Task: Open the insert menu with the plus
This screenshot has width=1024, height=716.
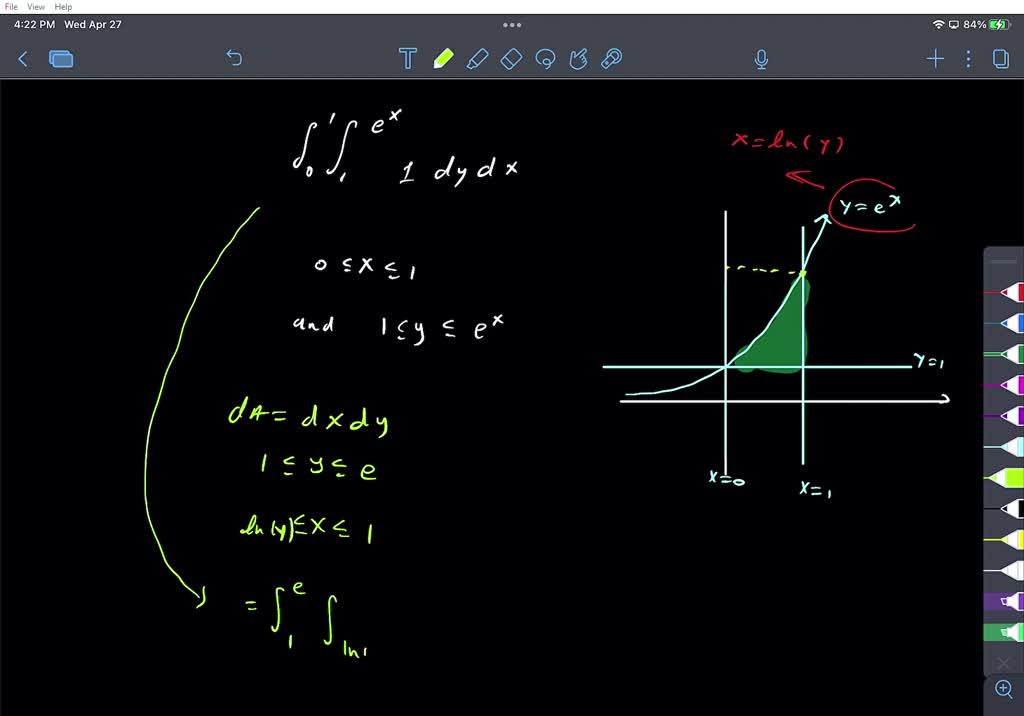Action: pyautogui.click(x=935, y=59)
